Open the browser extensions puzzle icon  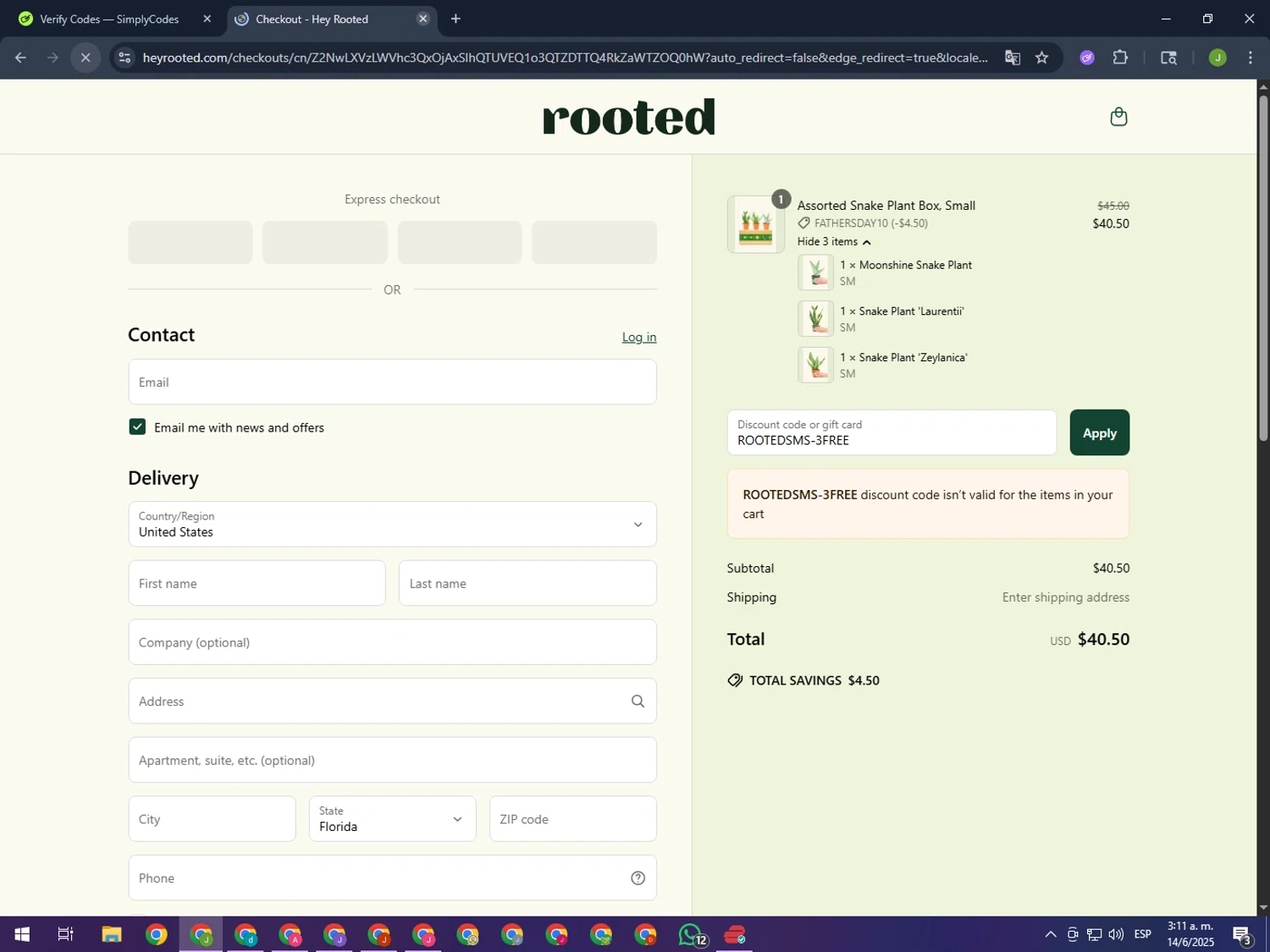point(1120,58)
